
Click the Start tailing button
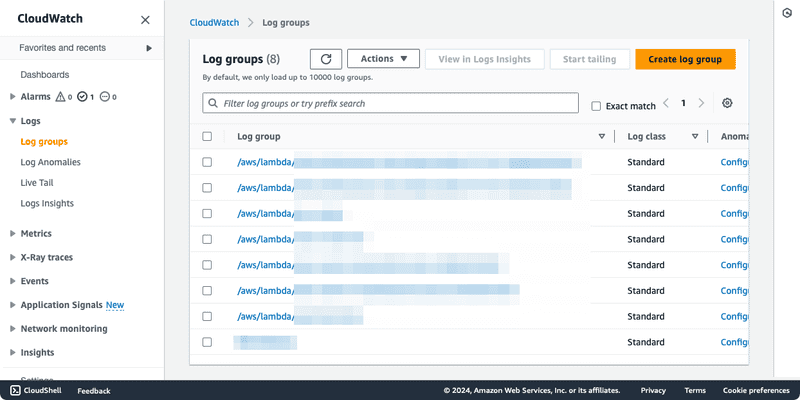589,59
